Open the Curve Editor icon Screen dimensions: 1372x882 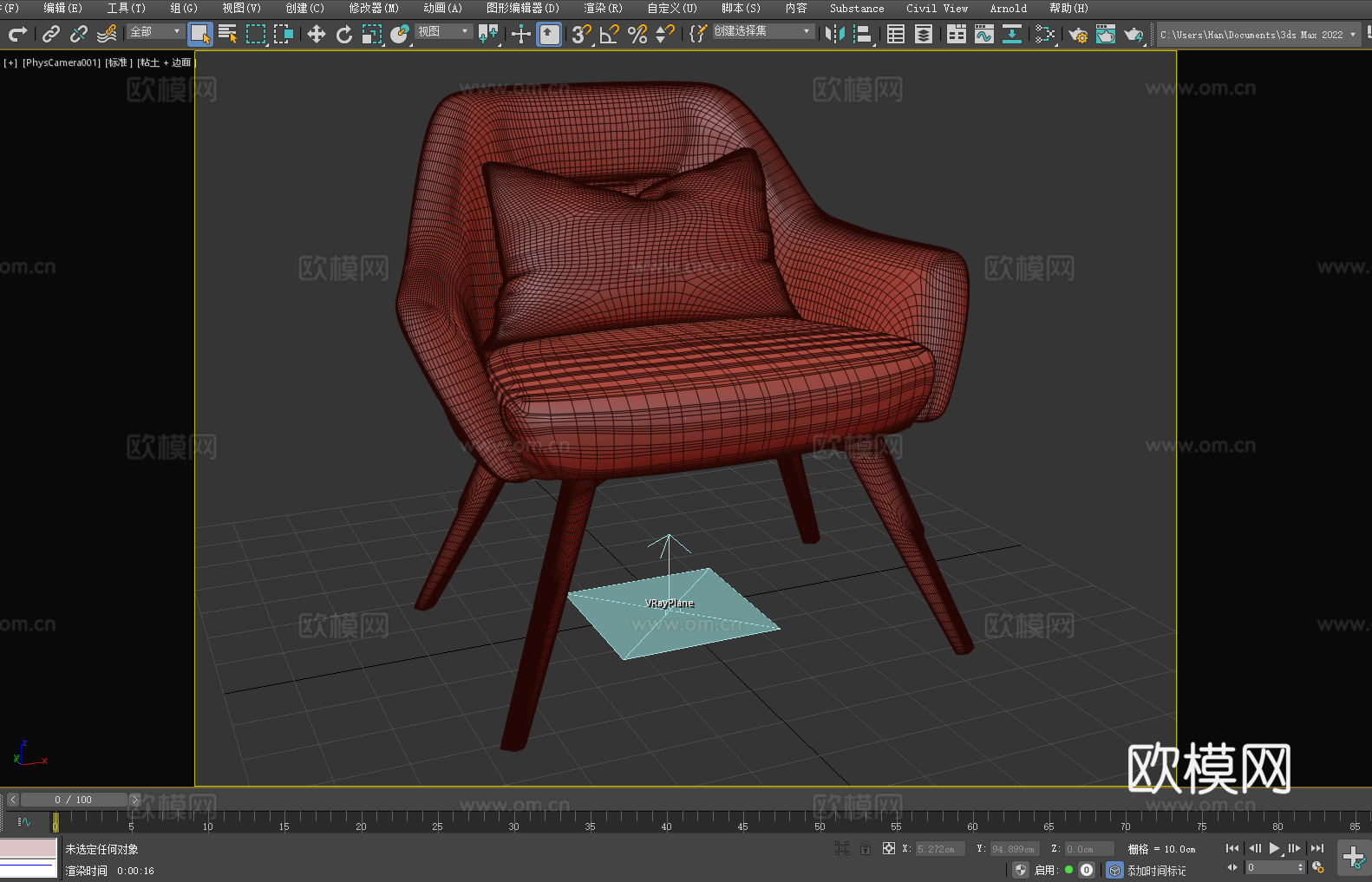tap(984, 34)
